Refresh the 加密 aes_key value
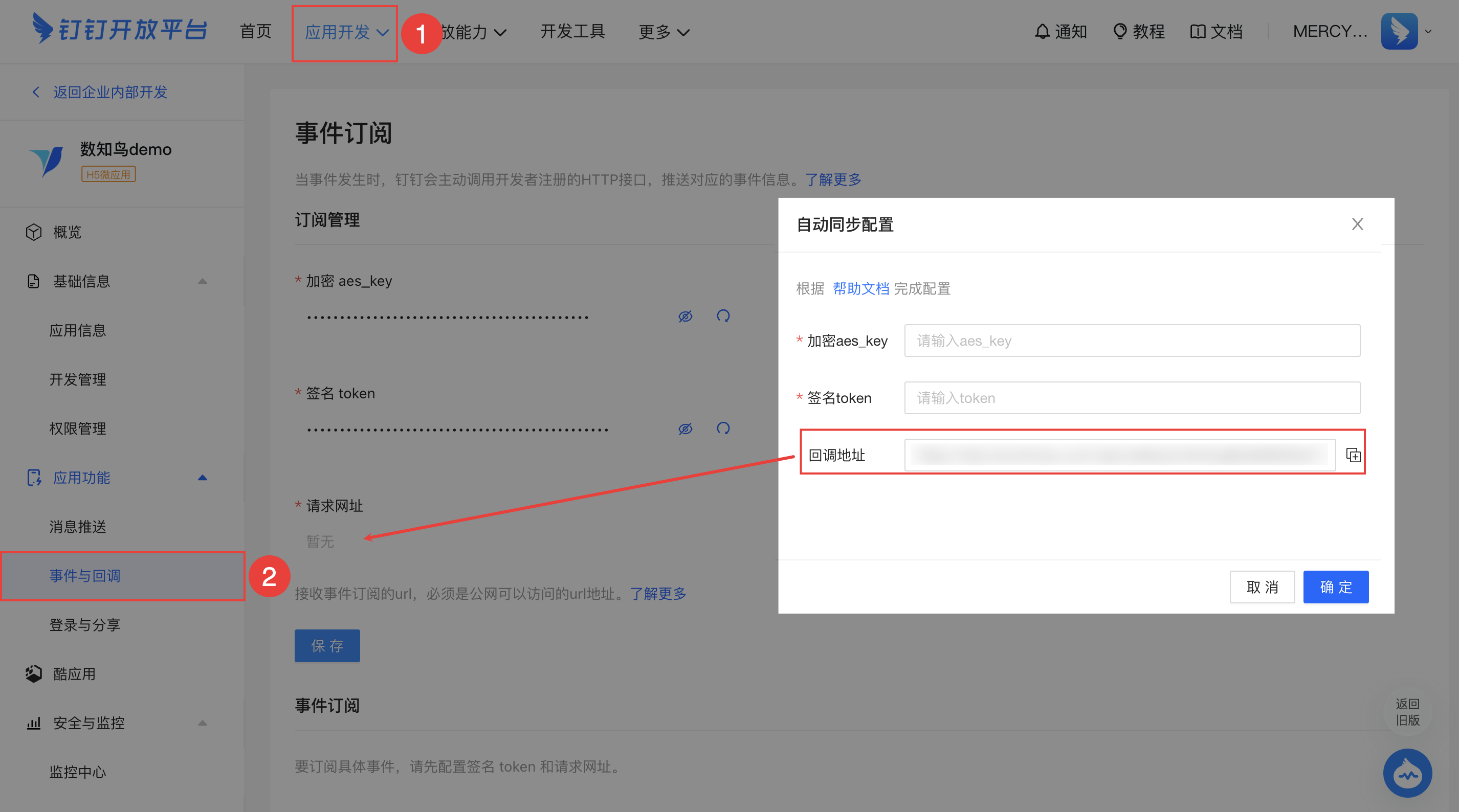The width and height of the screenshot is (1459, 812). 723,316
